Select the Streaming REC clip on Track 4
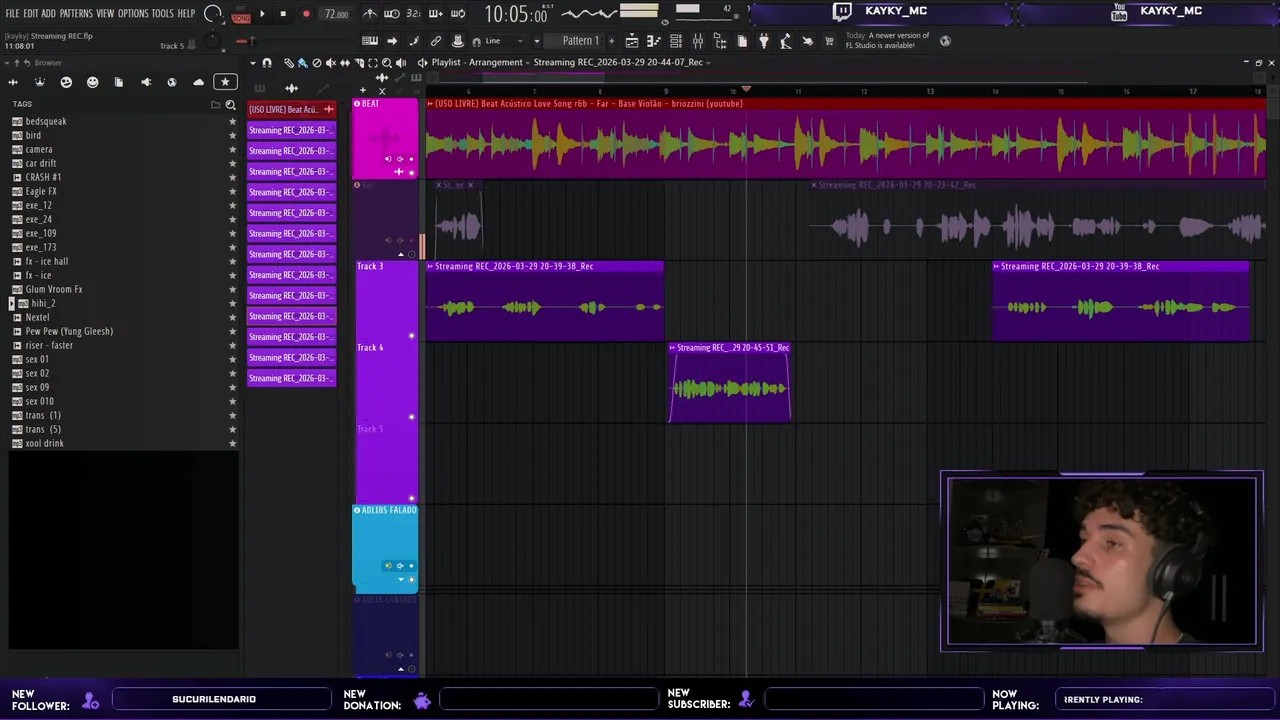The image size is (1280, 720). 730,382
